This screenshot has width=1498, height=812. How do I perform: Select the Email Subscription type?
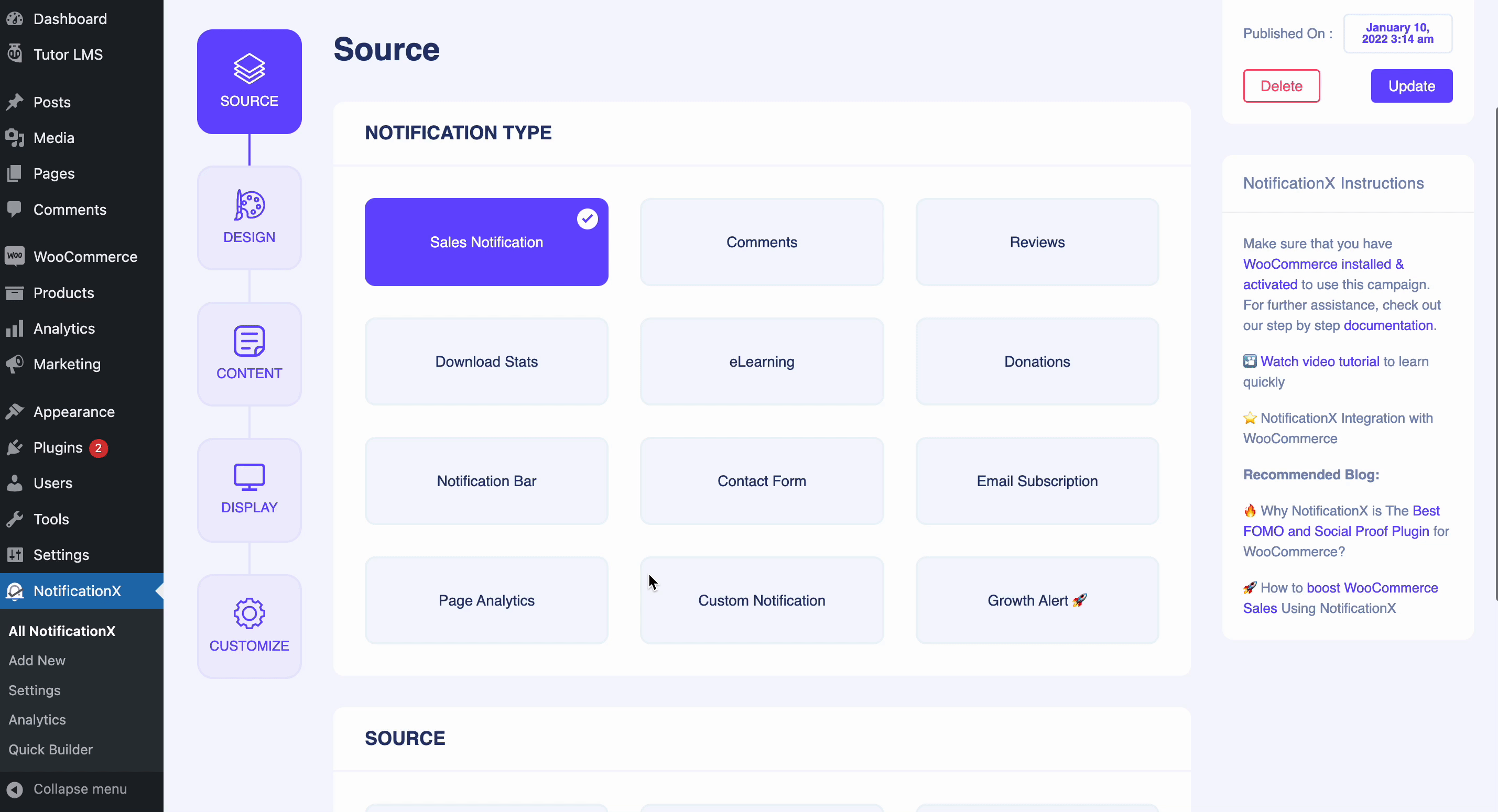pyautogui.click(x=1037, y=481)
